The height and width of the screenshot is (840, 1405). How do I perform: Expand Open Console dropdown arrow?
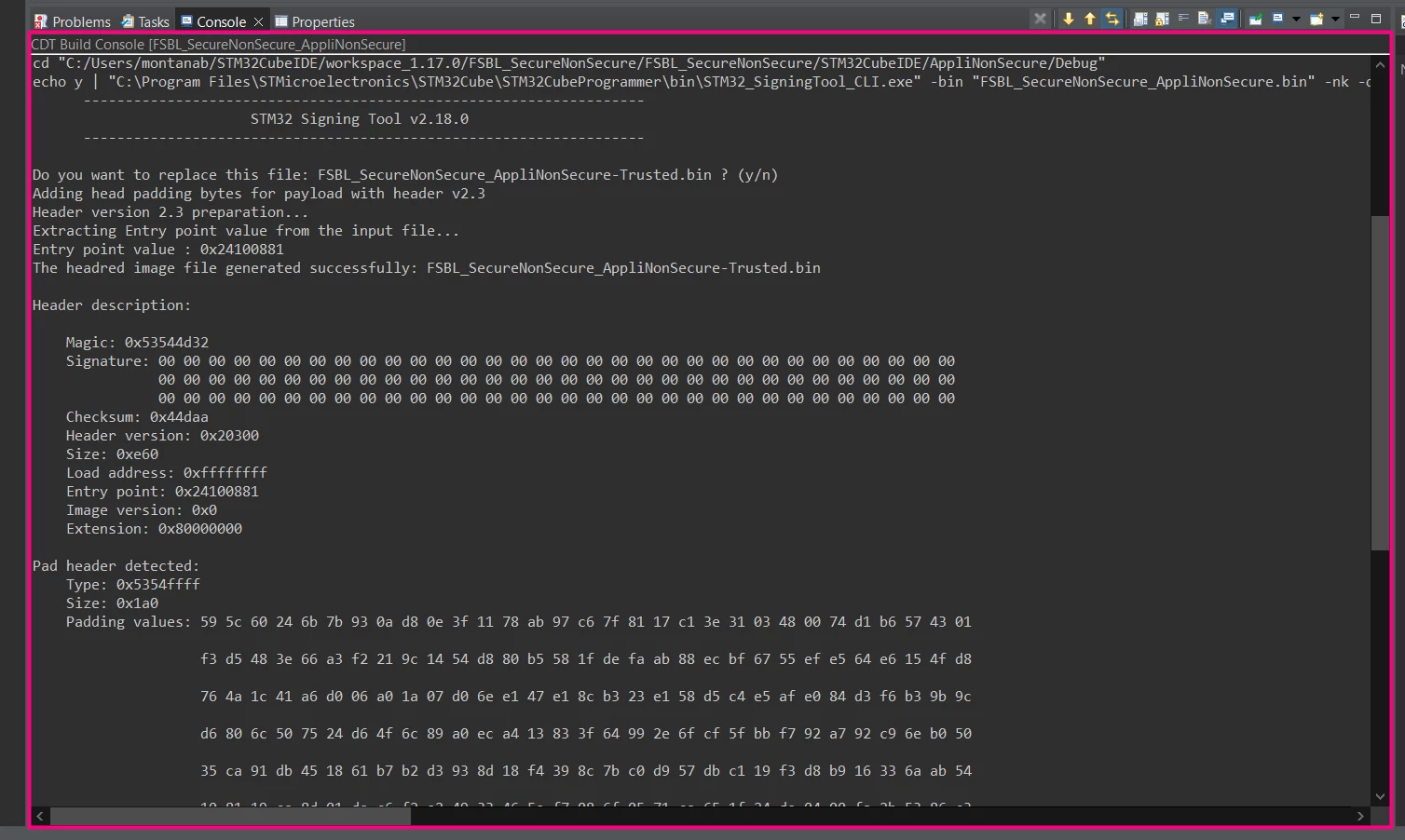pyautogui.click(x=1335, y=19)
